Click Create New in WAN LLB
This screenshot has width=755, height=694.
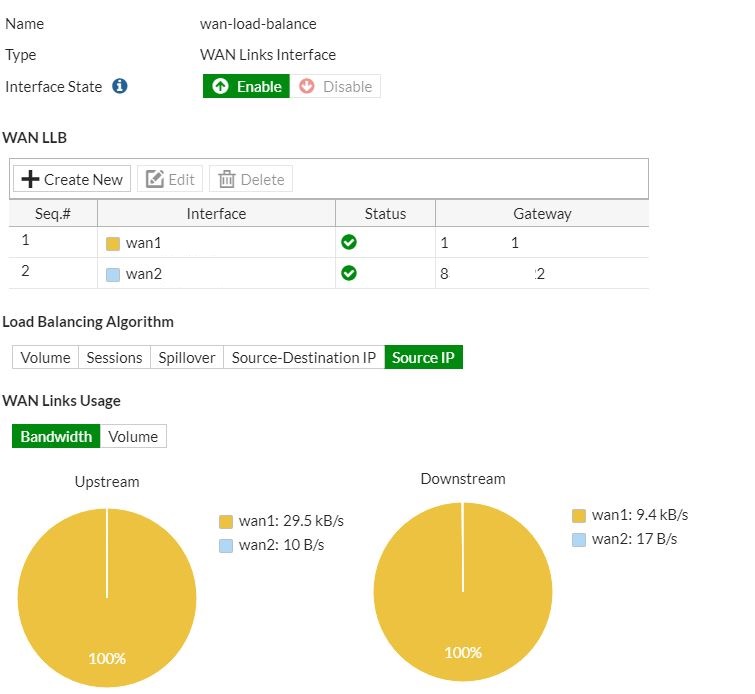tap(72, 179)
